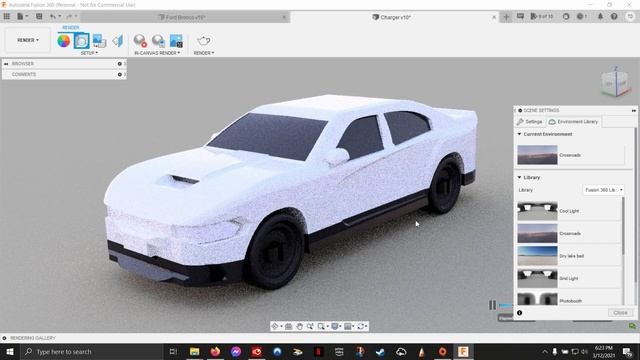Select the Cool Light environment thumbnail
The height and width of the screenshot is (360, 640).
[x=537, y=211]
